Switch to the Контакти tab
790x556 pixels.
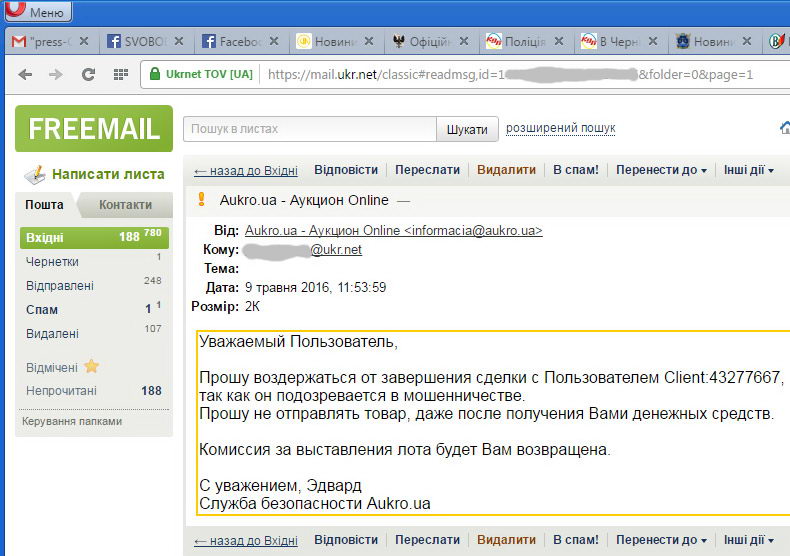pyautogui.click(x=125, y=205)
